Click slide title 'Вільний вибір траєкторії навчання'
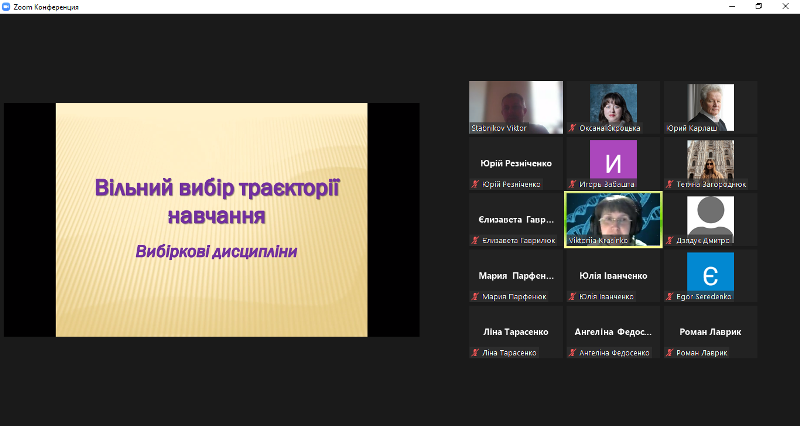The image size is (800, 426). tap(217, 202)
